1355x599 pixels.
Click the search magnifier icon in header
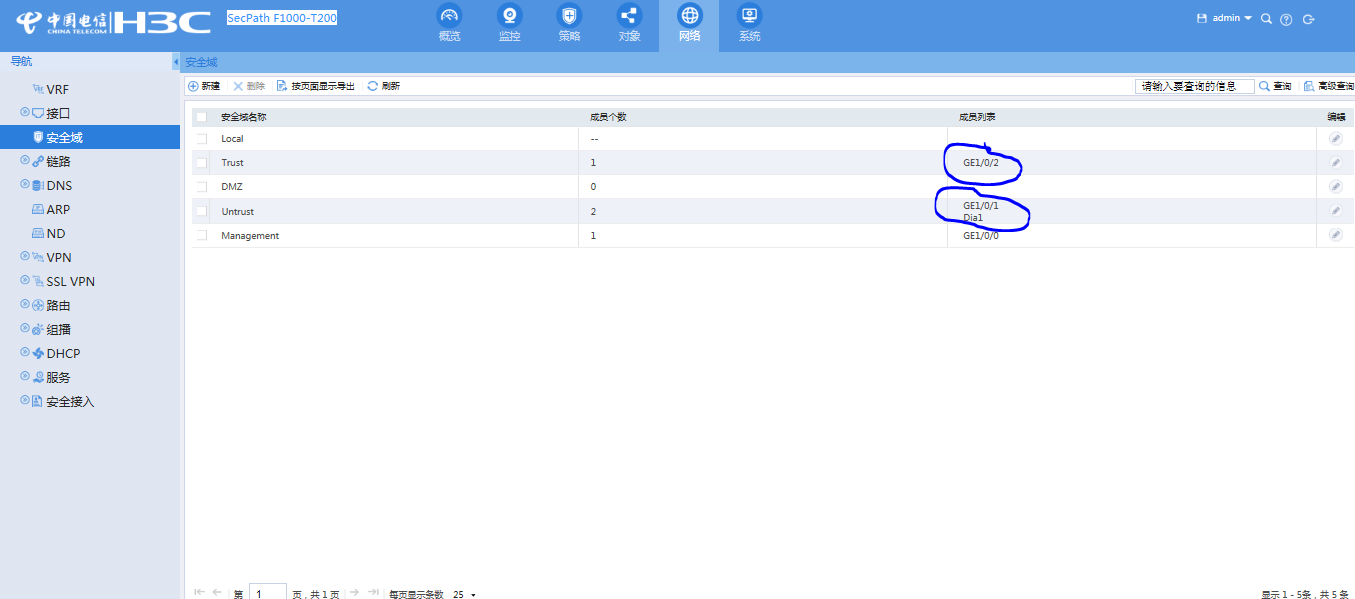(1266, 19)
